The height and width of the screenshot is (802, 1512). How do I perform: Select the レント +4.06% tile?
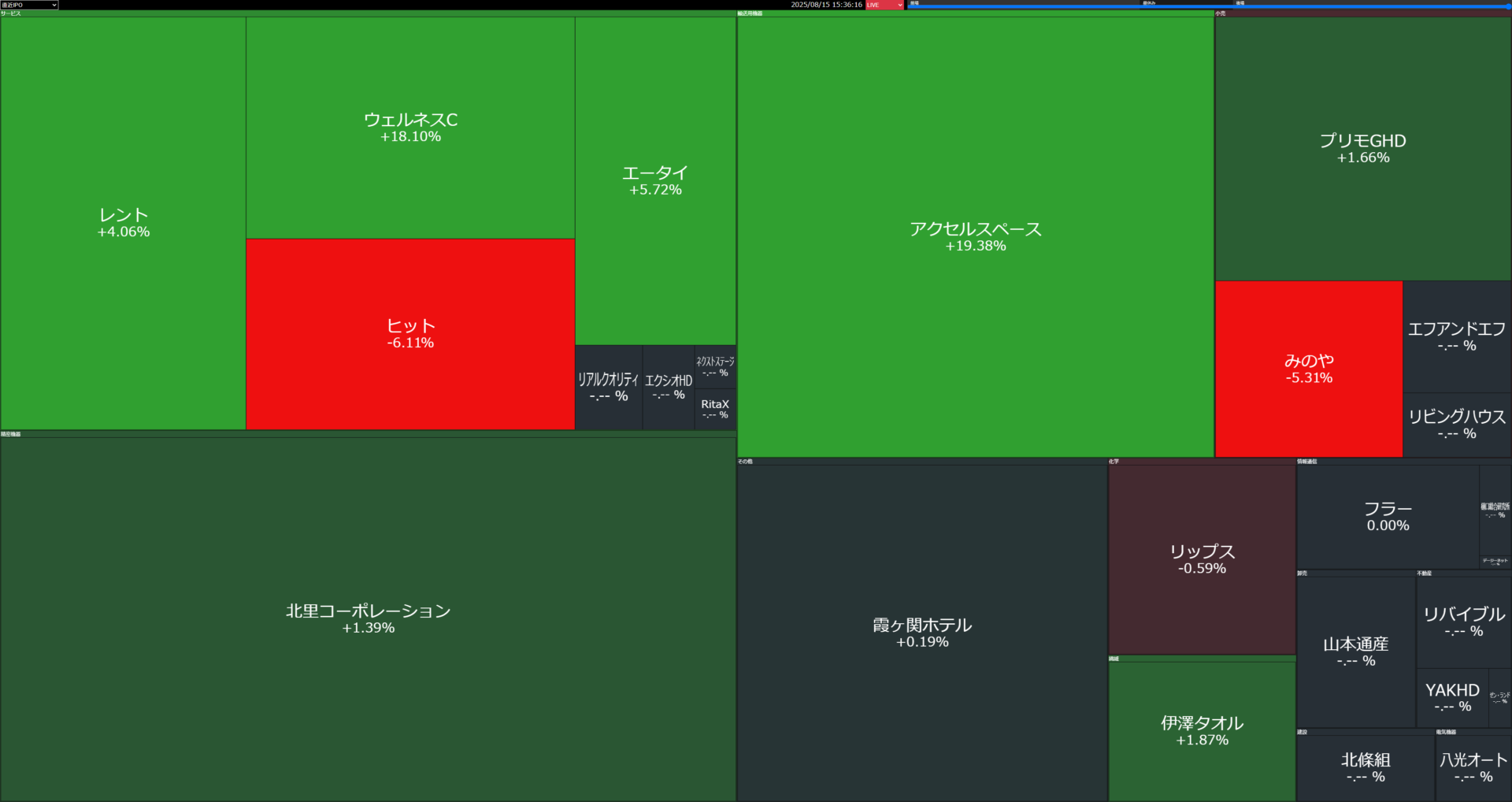tap(124, 223)
